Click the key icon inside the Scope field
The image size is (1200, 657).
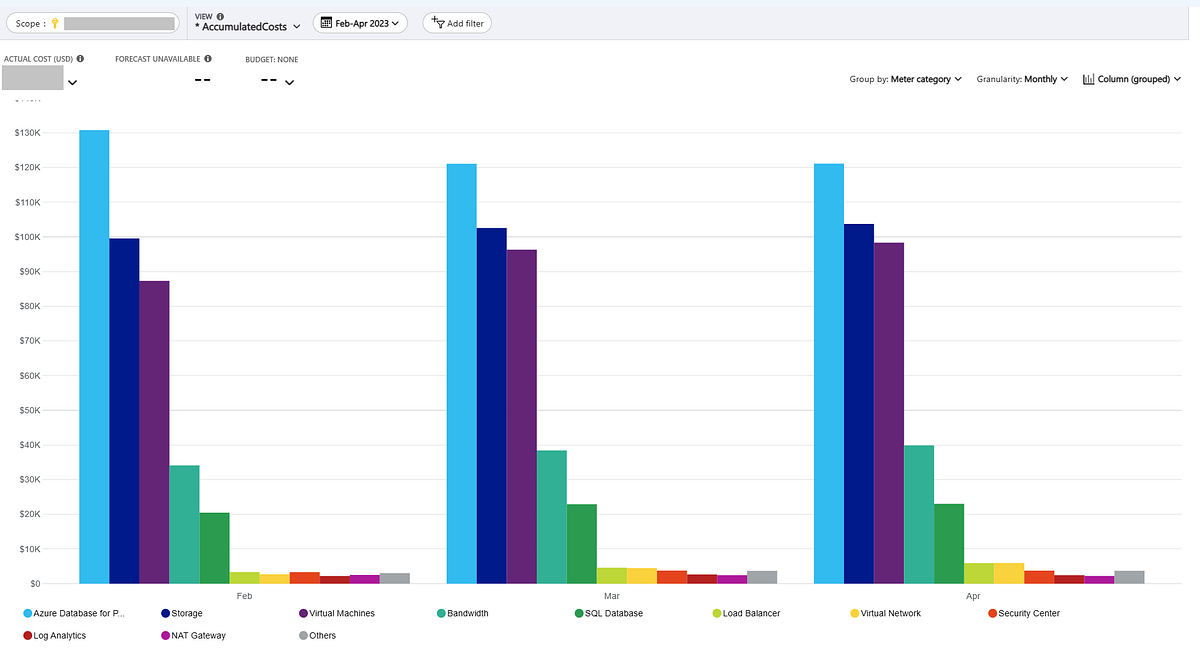pyautogui.click(x=54, y=22)
